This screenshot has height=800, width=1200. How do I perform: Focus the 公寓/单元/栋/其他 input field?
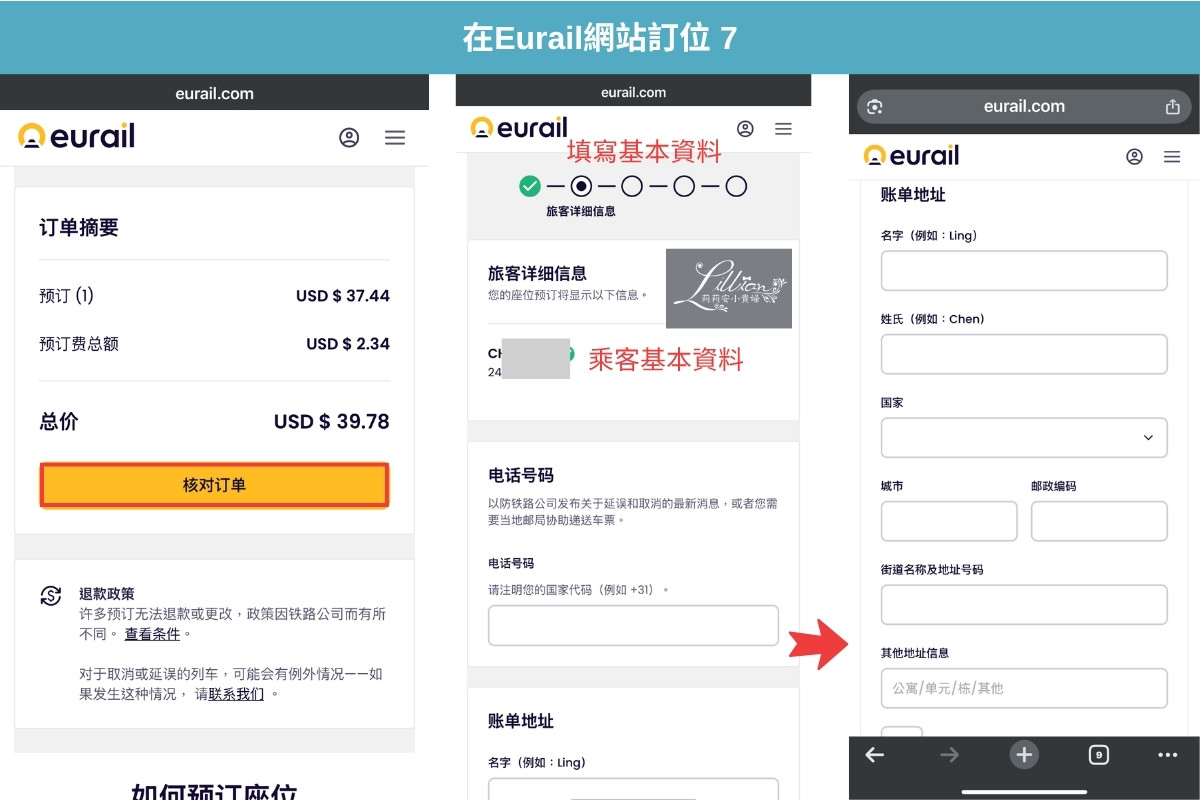pyautogui.click(x=1024, y=688)
